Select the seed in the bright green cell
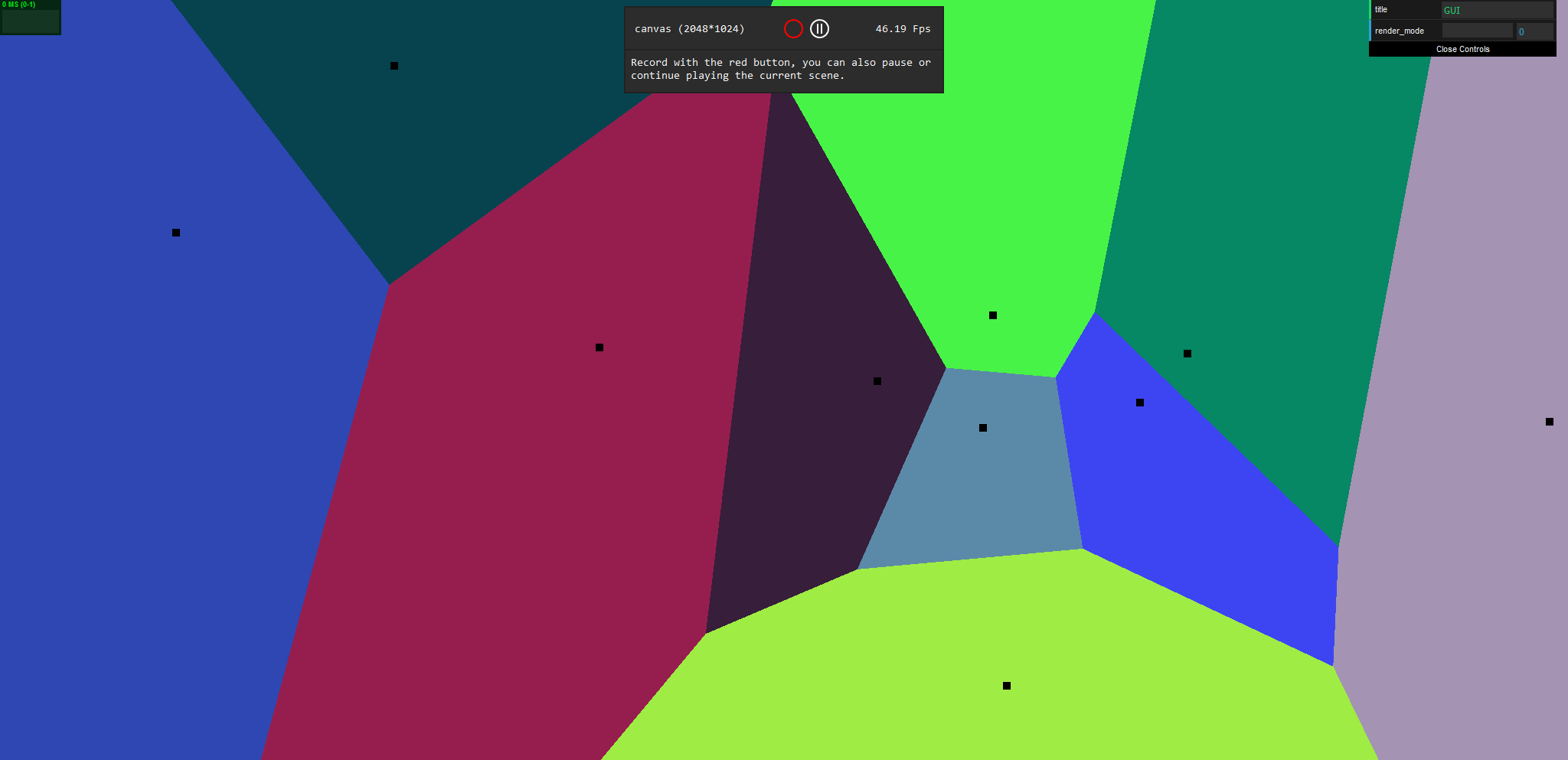 993,315
